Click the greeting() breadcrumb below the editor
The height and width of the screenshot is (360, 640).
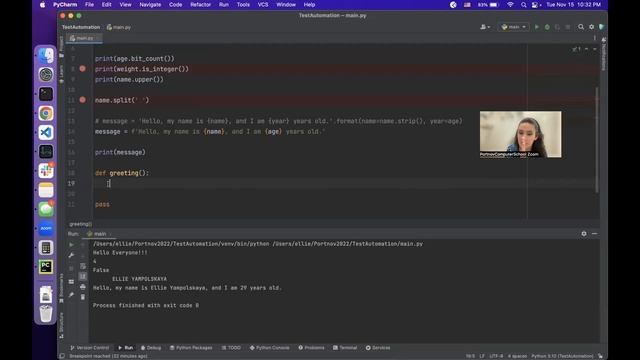tap(80, 224)
